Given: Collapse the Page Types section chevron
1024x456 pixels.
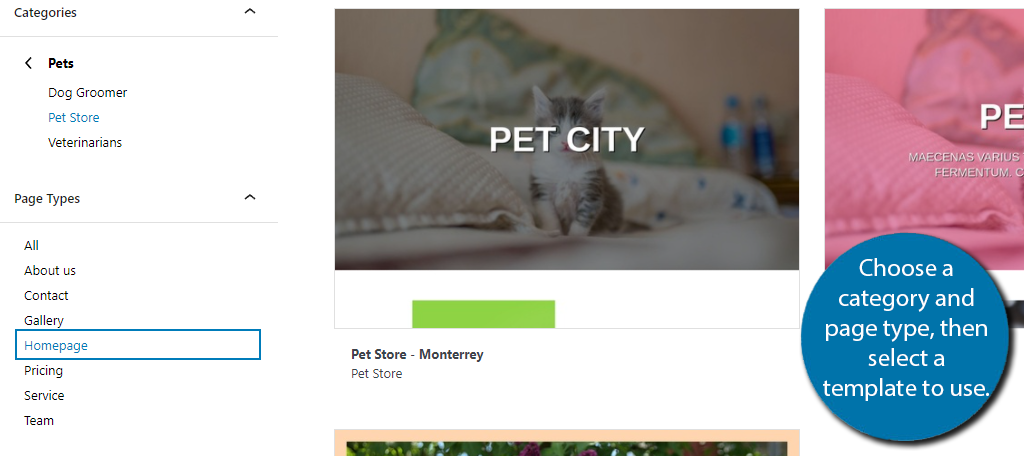Looking at the screenshot, I should click(249, 197).
